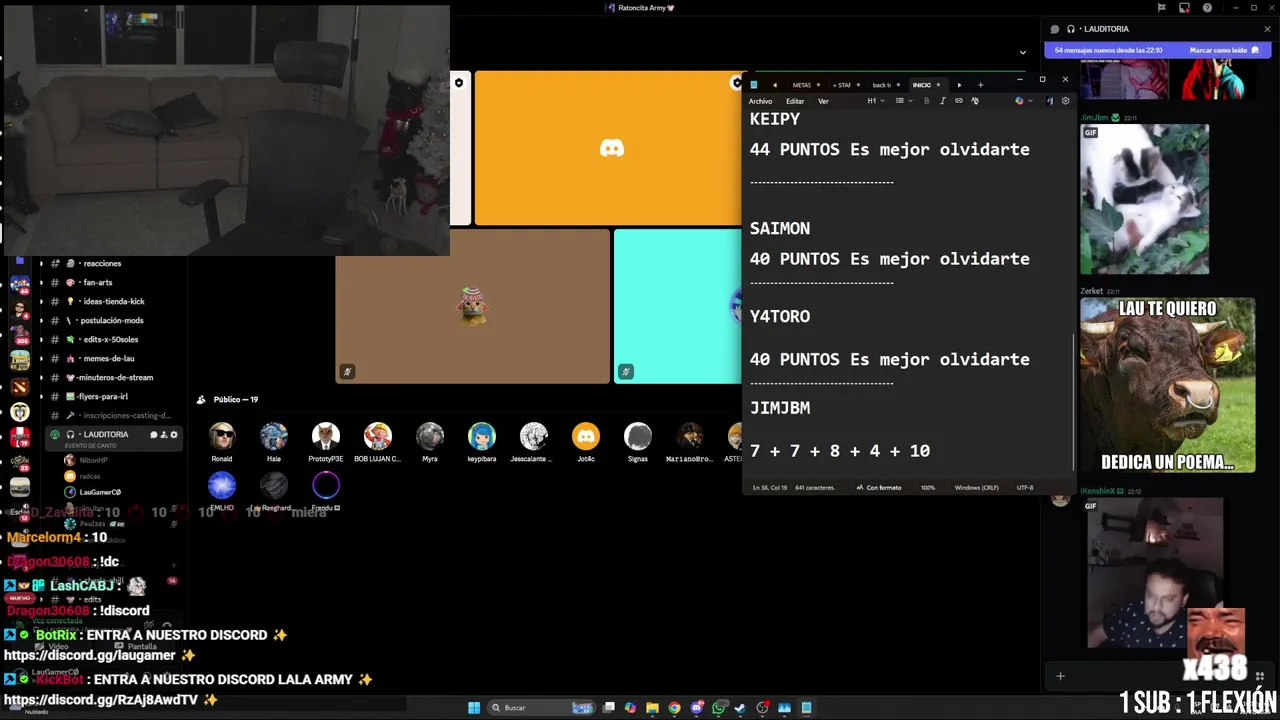Open Windows Start menu
The image size is (1280, 720).
click(474, 708)
